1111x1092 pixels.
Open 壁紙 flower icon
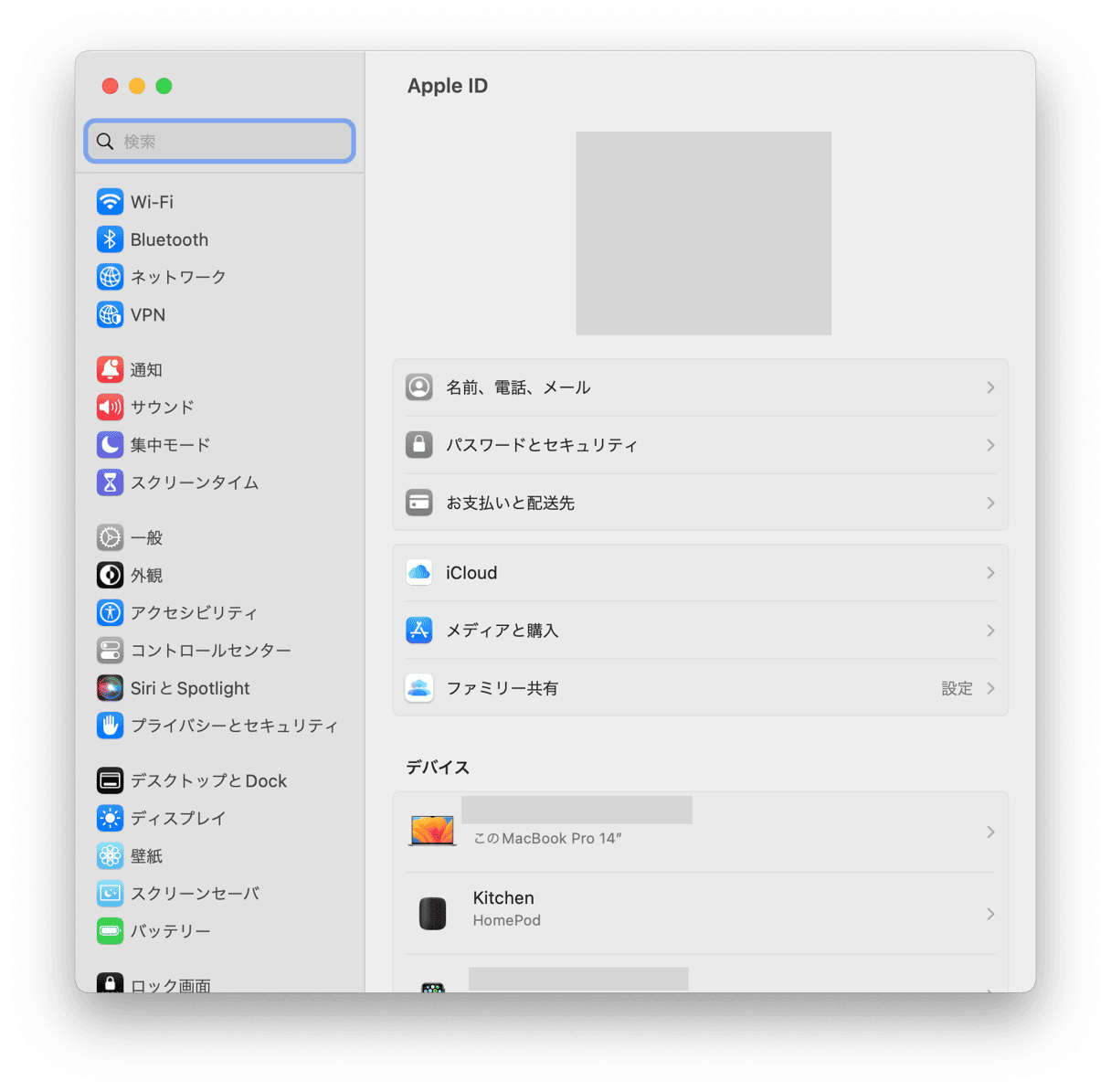click(x=110, y=855)
